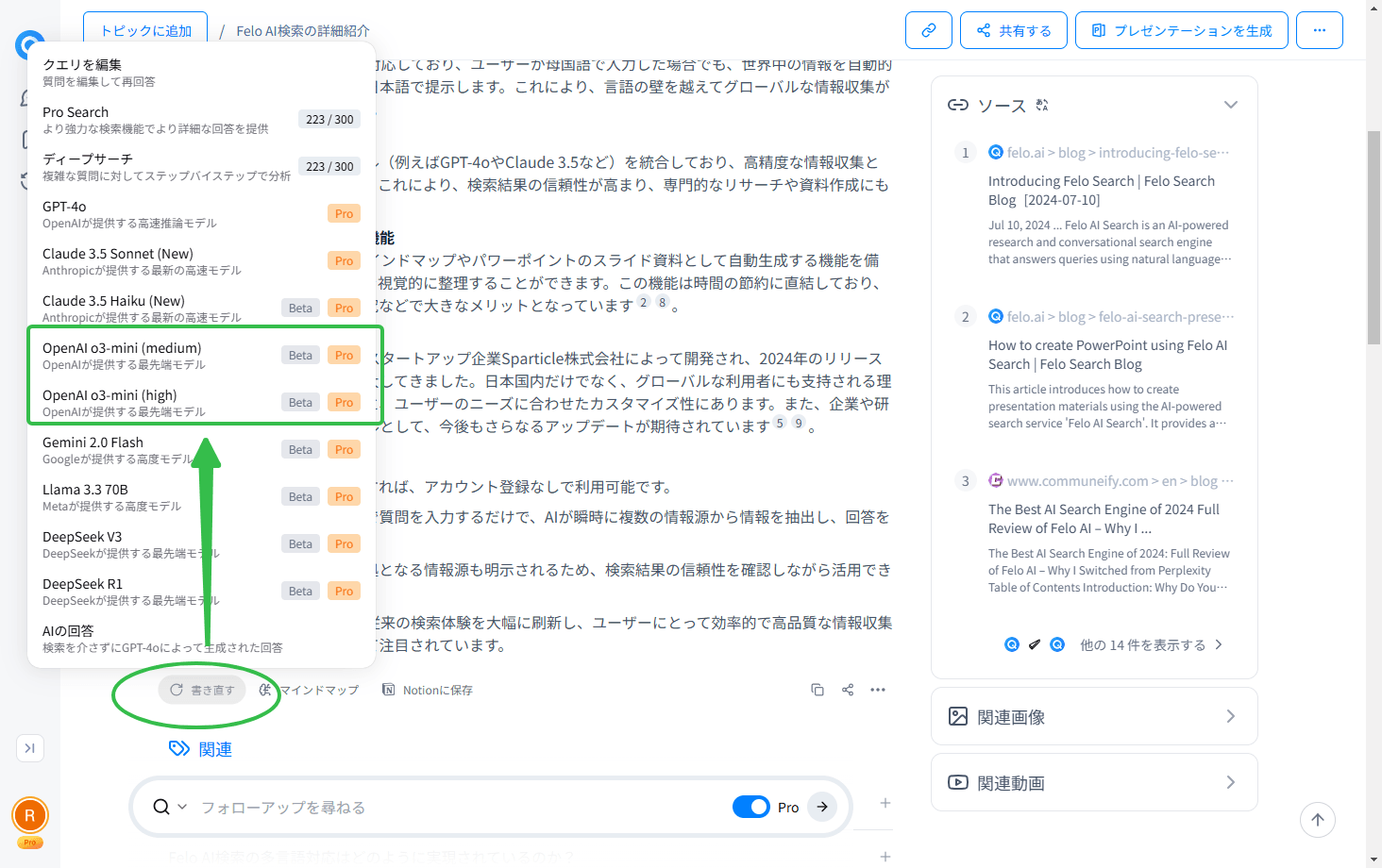This screenshot has height=868, width=1382.
Task: Click the copy link icon button
Action: (x=929, y=30)
